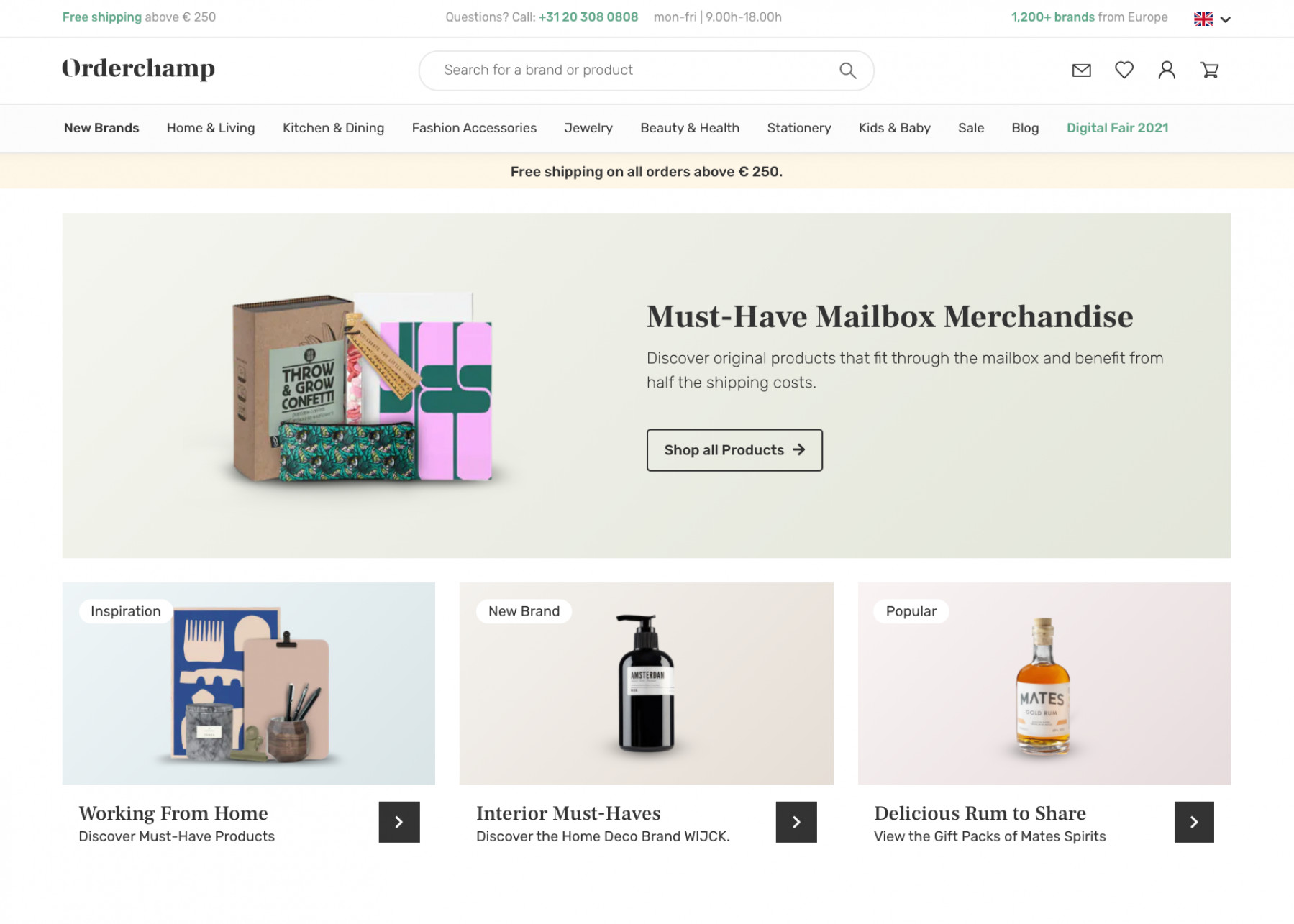The width and height of the screenshot is (1294, 924).
Task: Open the Mates Gold Rum thumbnail
Action: 1044,684
